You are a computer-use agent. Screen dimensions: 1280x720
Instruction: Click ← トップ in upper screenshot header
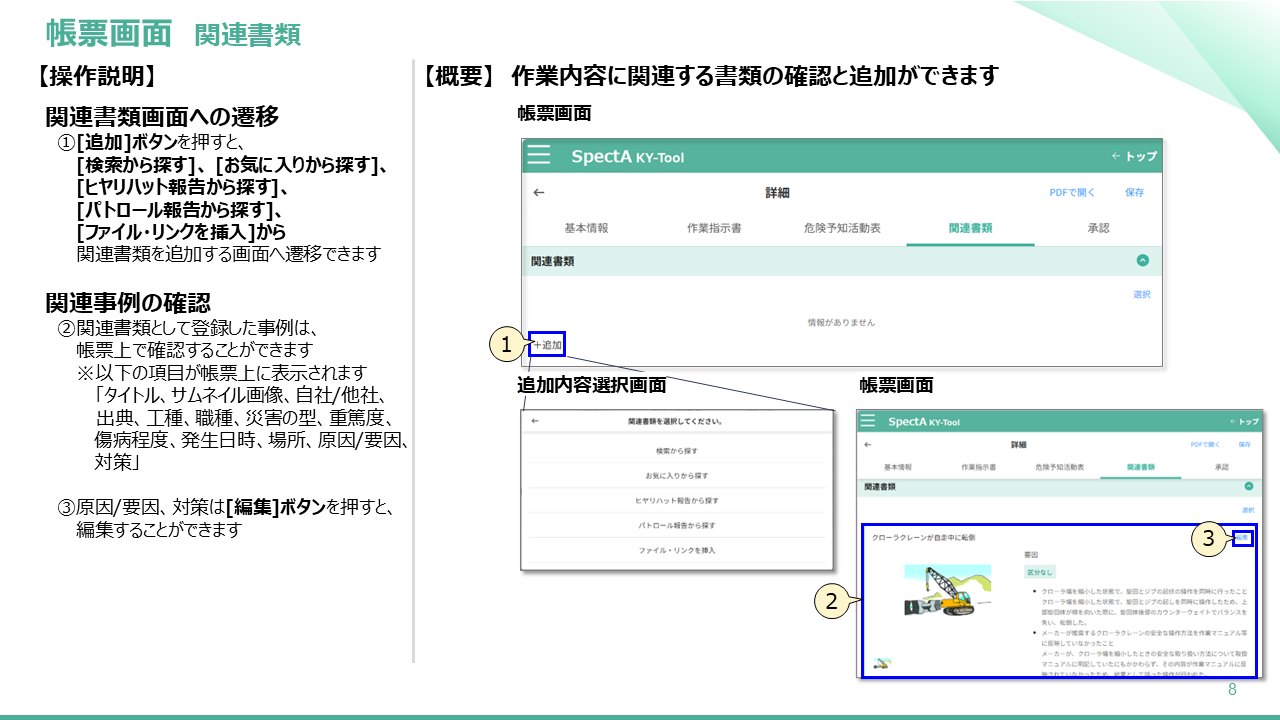tap(1133, 157)
